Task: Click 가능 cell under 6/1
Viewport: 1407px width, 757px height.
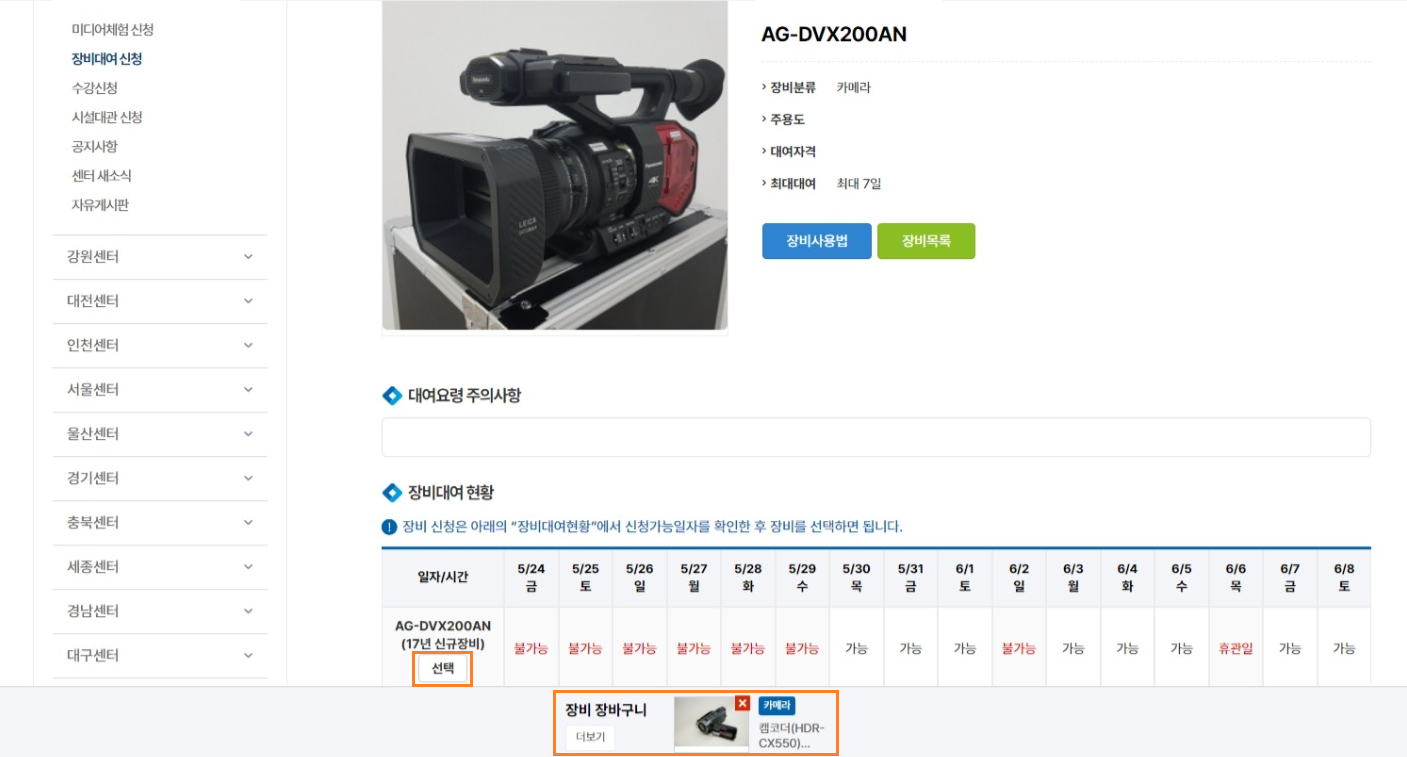Action: click(964, 648)
